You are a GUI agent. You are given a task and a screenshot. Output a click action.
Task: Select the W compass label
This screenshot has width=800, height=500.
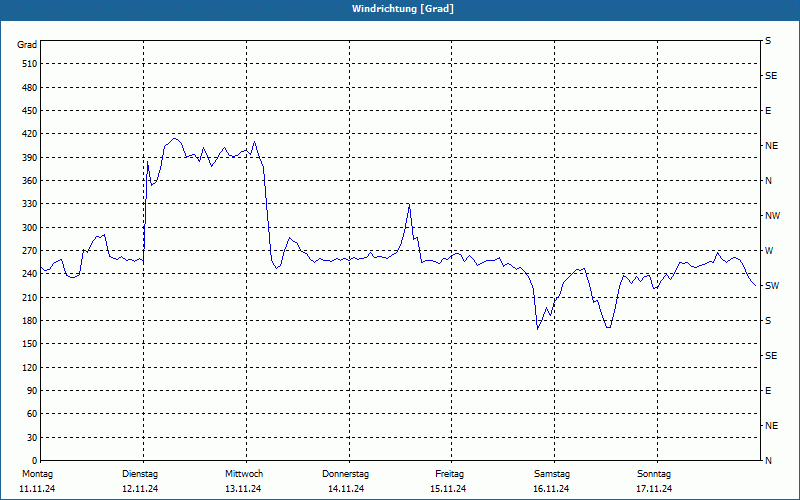(x=769, y=251)
